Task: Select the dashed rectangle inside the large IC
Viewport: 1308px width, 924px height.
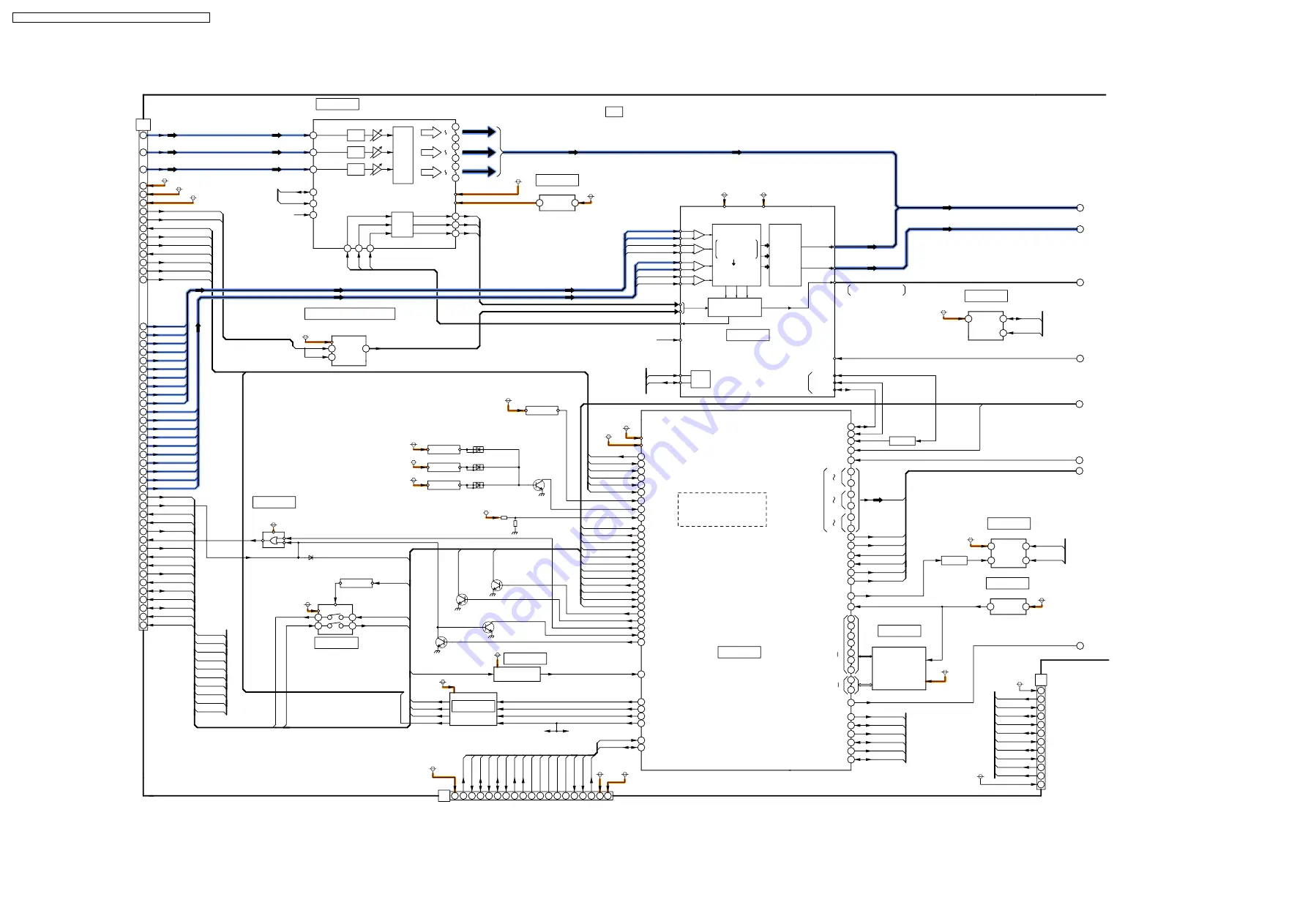Action: click(x=722, y=509)
